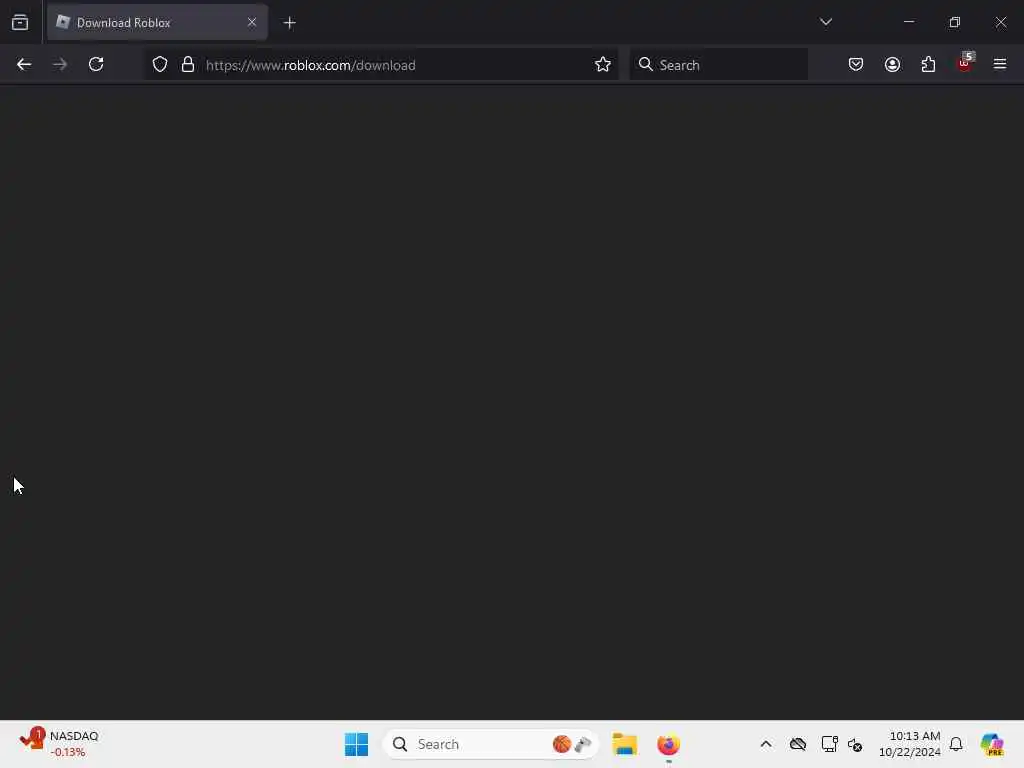
Task: Open muted volume tray icon
Action: click(x=855, y=744)
